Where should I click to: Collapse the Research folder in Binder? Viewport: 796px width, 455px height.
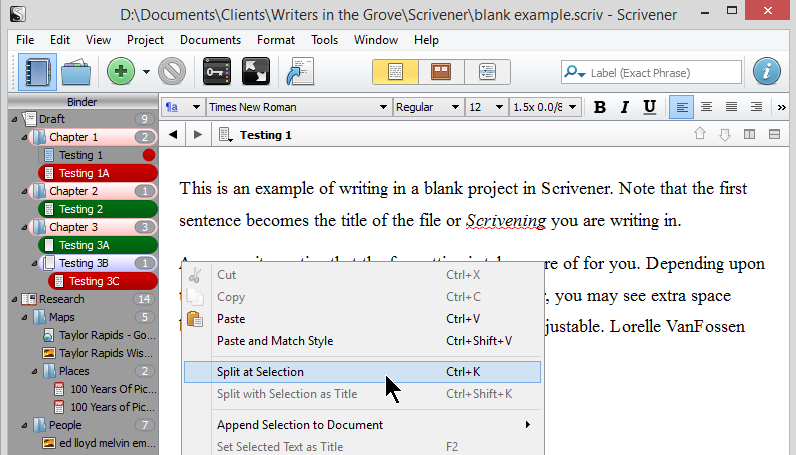click(x=14, y=299)
